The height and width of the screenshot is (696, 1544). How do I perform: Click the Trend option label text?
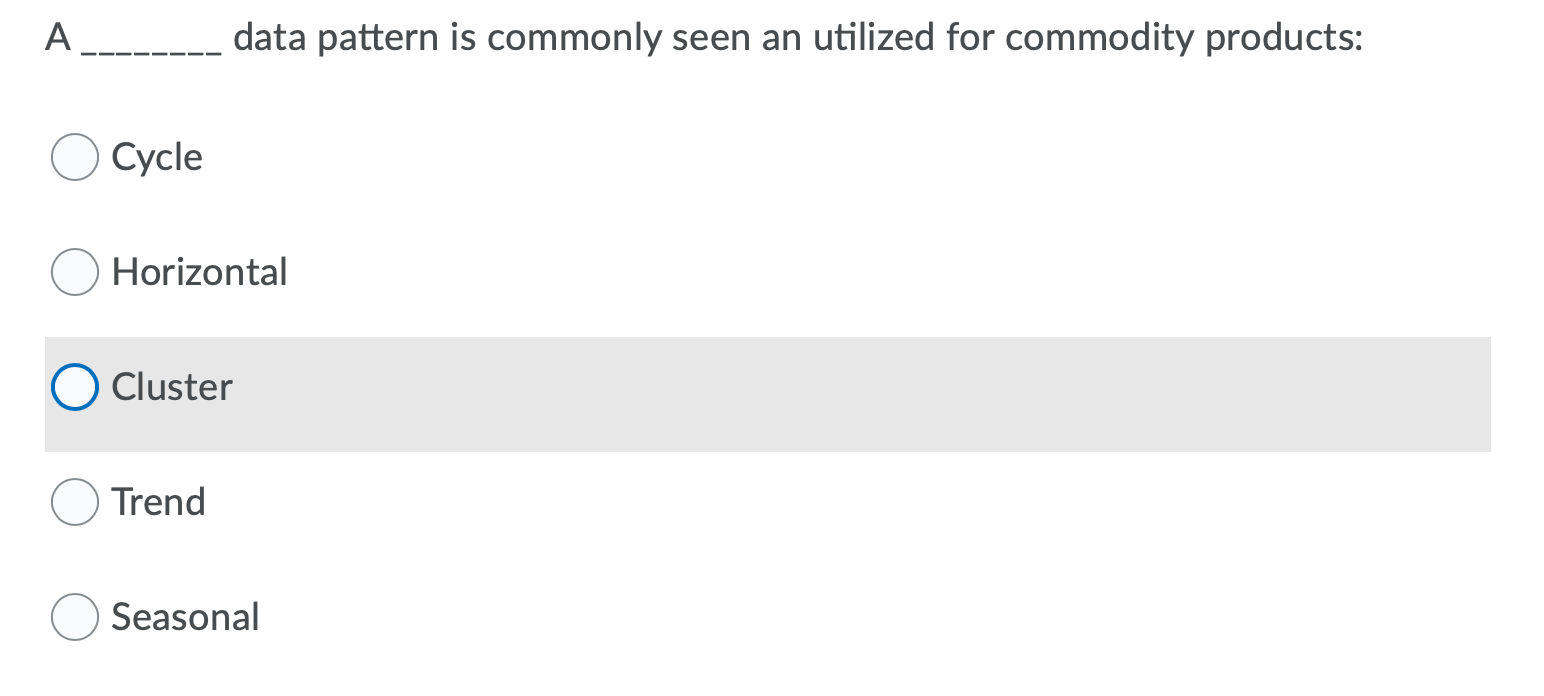pyautogui.click(x=157, y=501)
